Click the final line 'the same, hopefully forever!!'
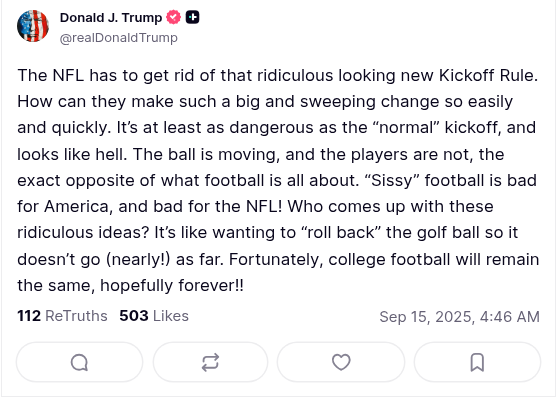Viewport: 557px width, 397px height. (x=130, y=285)
